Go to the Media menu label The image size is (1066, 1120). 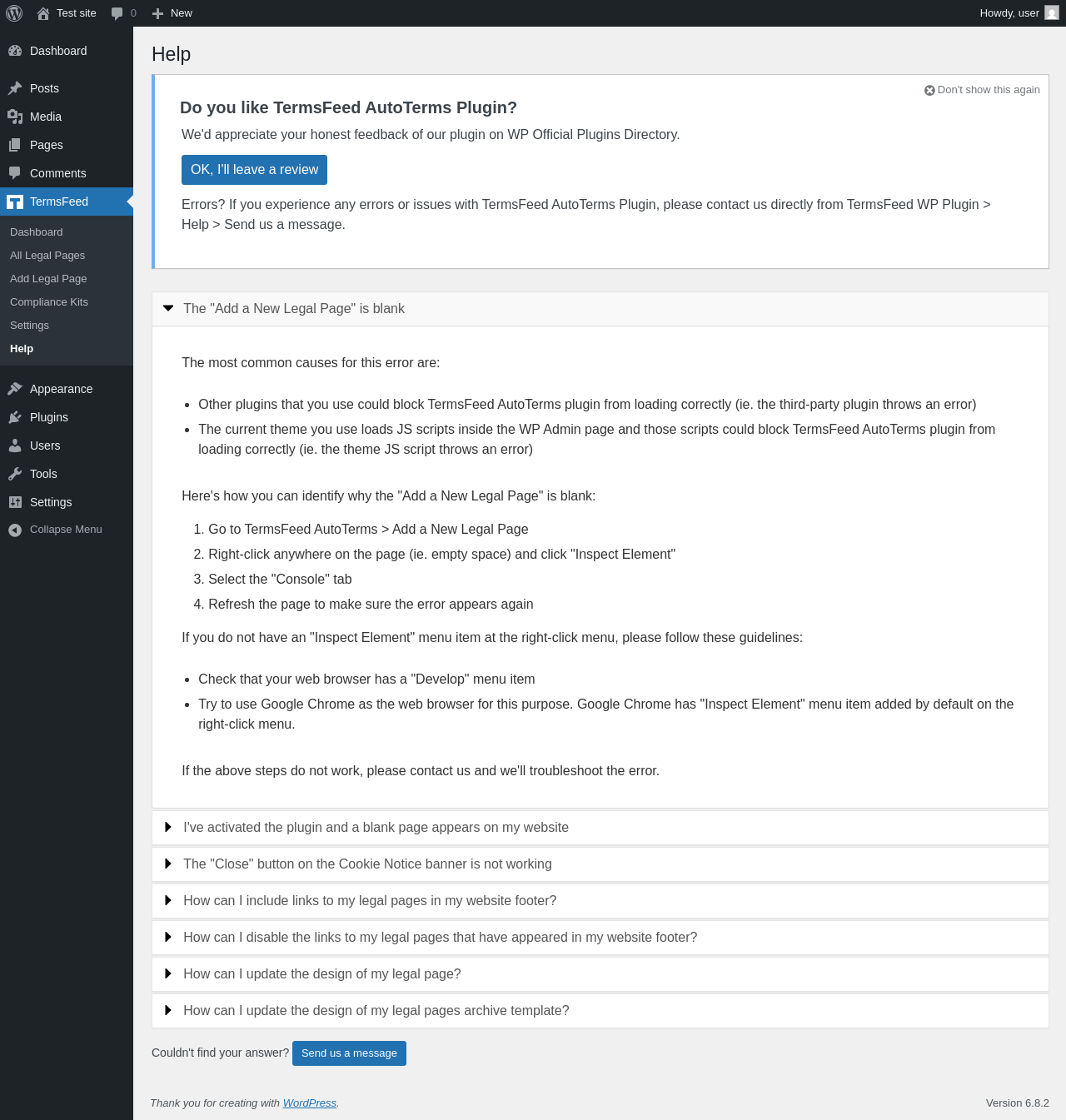pos(46,117)
